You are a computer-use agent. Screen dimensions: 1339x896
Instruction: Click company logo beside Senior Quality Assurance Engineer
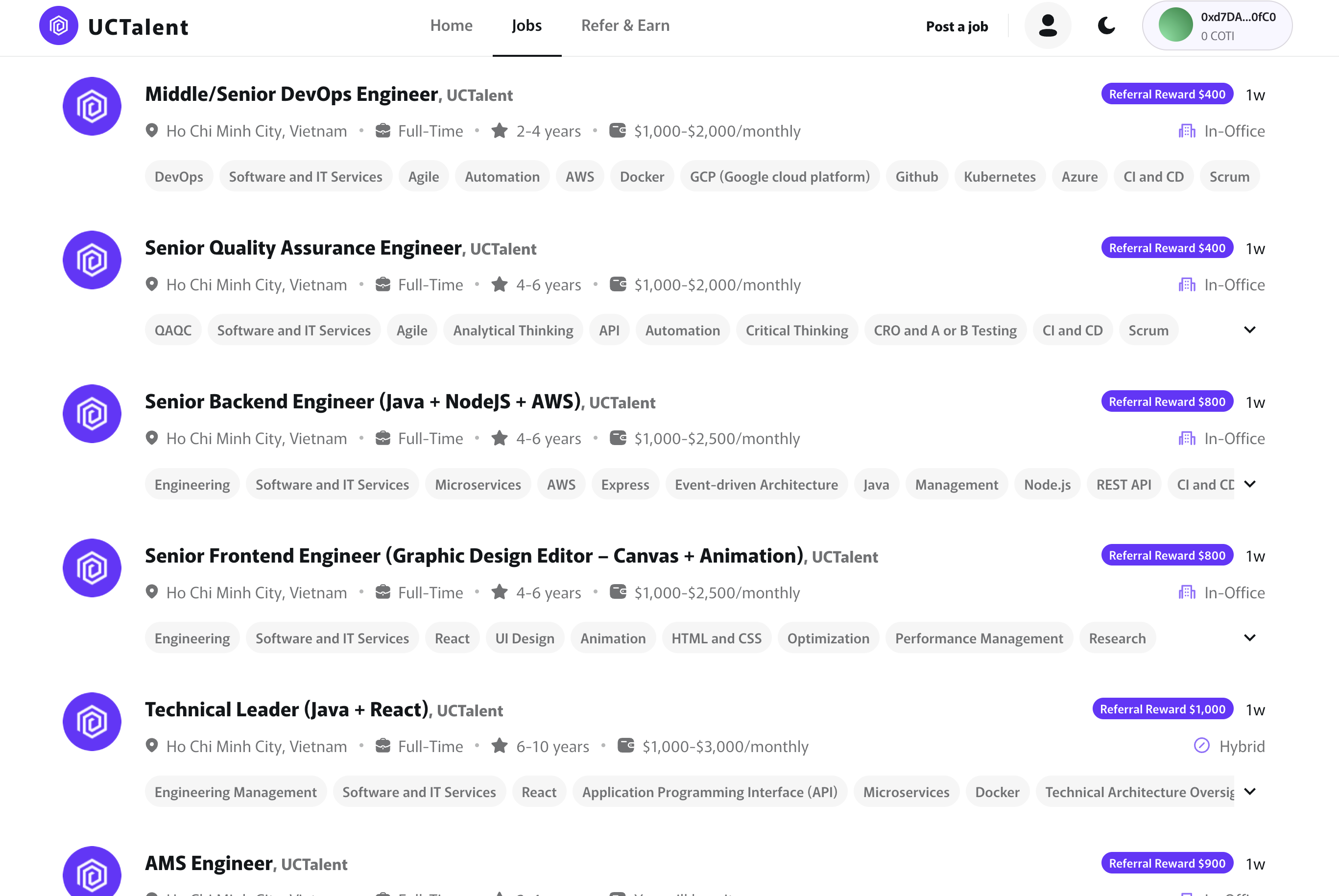pyautogui.click(x=92, y=260)
